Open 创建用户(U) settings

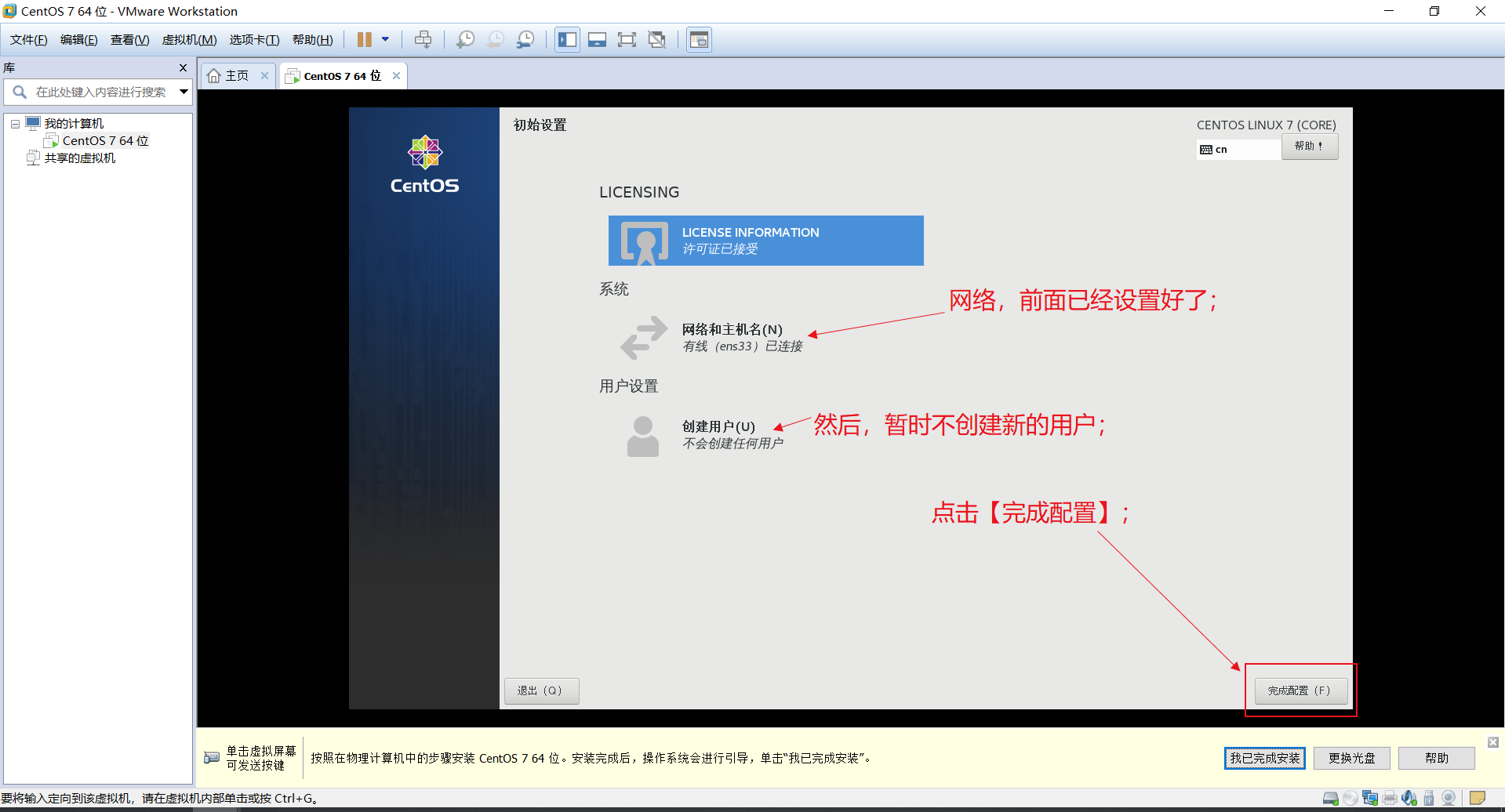(x=733, y=435)
